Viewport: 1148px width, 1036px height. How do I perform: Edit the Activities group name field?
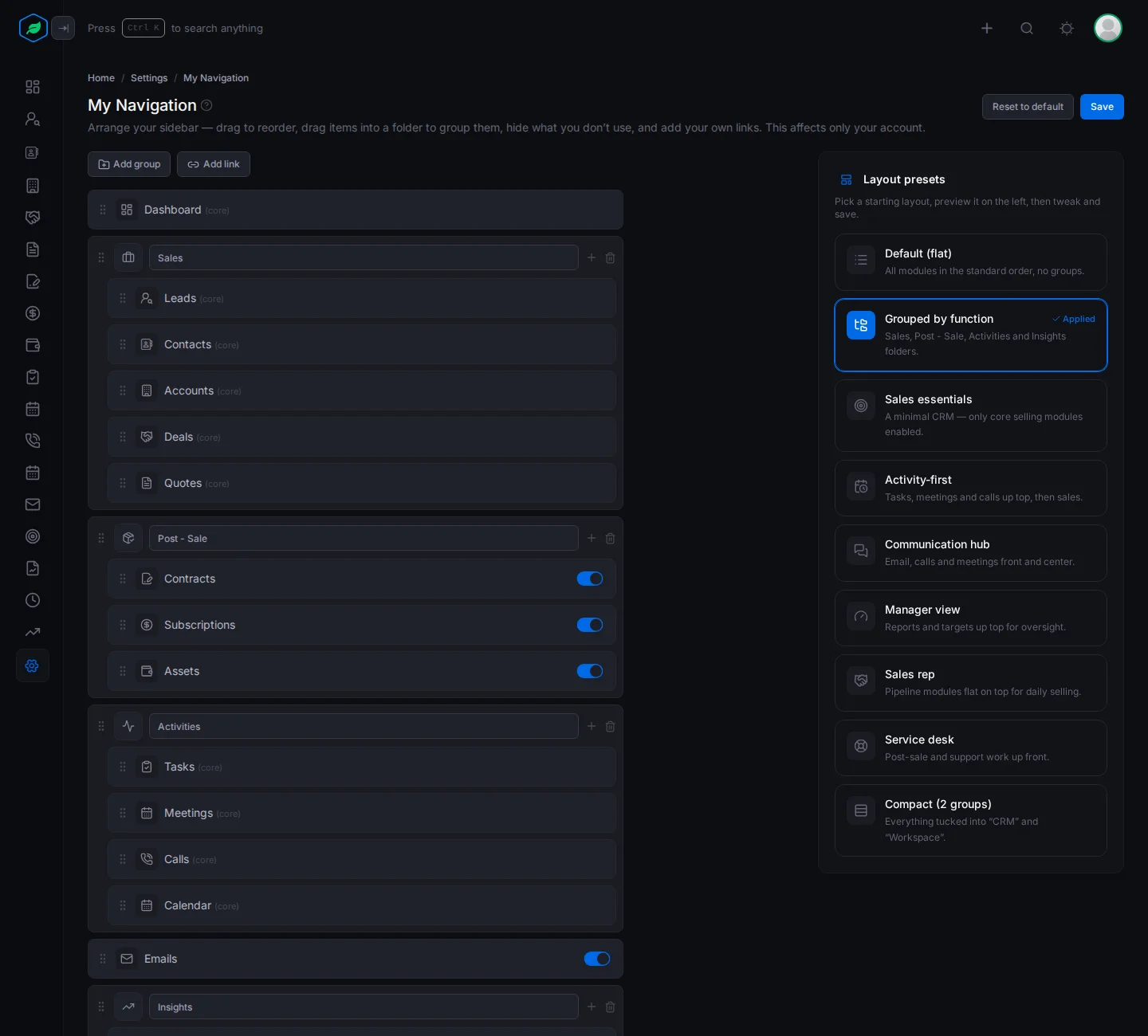pyautogui.click(x=364, y=726)
